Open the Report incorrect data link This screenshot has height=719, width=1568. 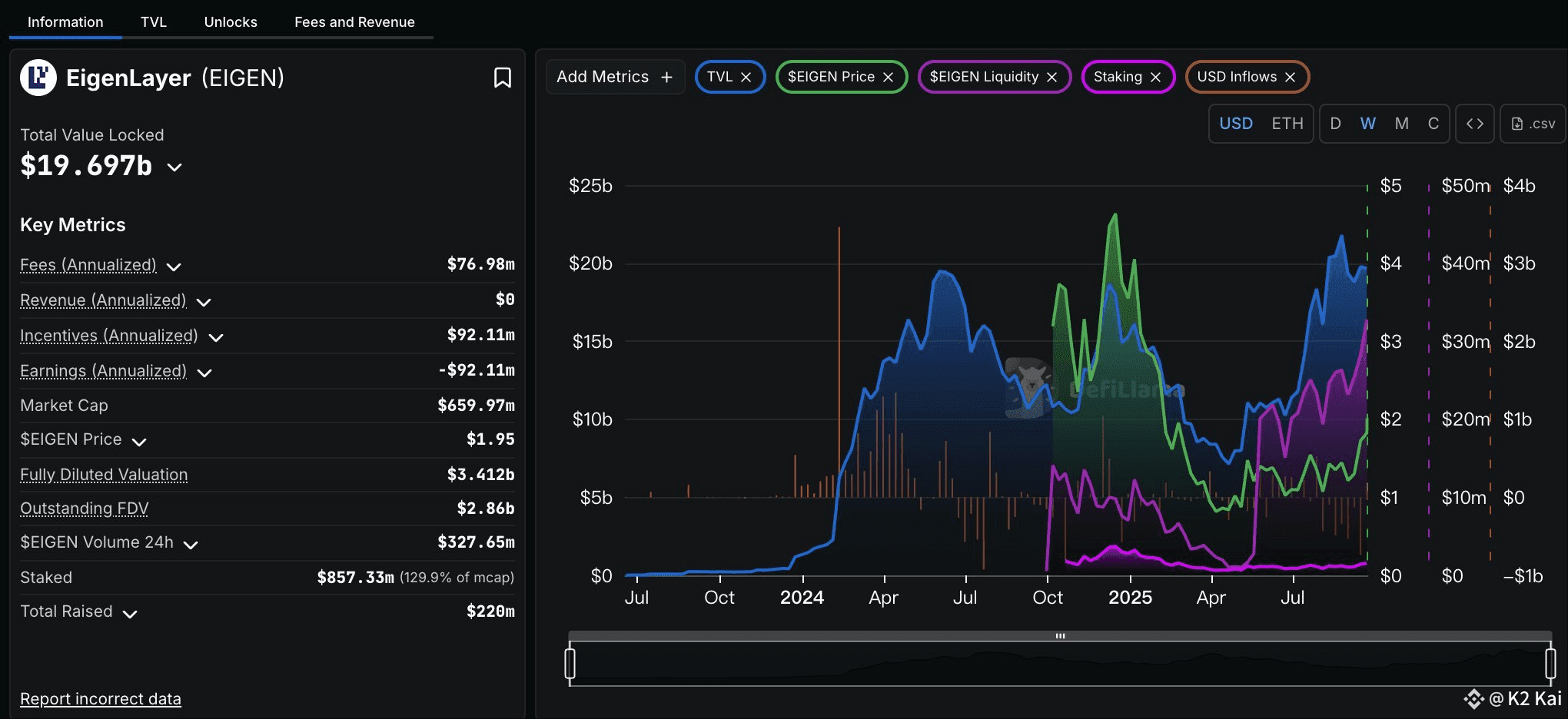coord(101,699)
